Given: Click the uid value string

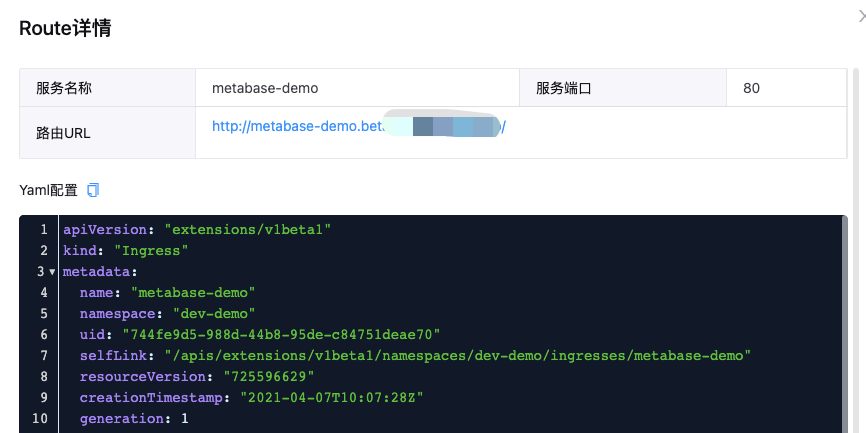Looking at the screenshot, I should [x=281, y=335].
